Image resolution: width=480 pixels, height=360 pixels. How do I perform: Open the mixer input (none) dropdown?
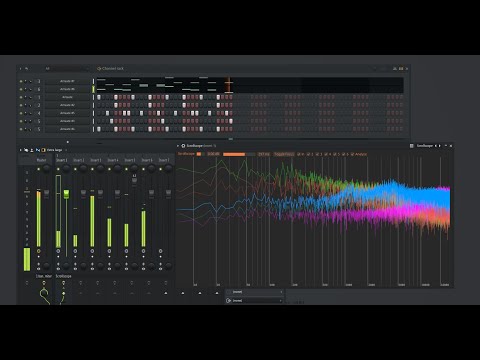click(x=255, y=292)
